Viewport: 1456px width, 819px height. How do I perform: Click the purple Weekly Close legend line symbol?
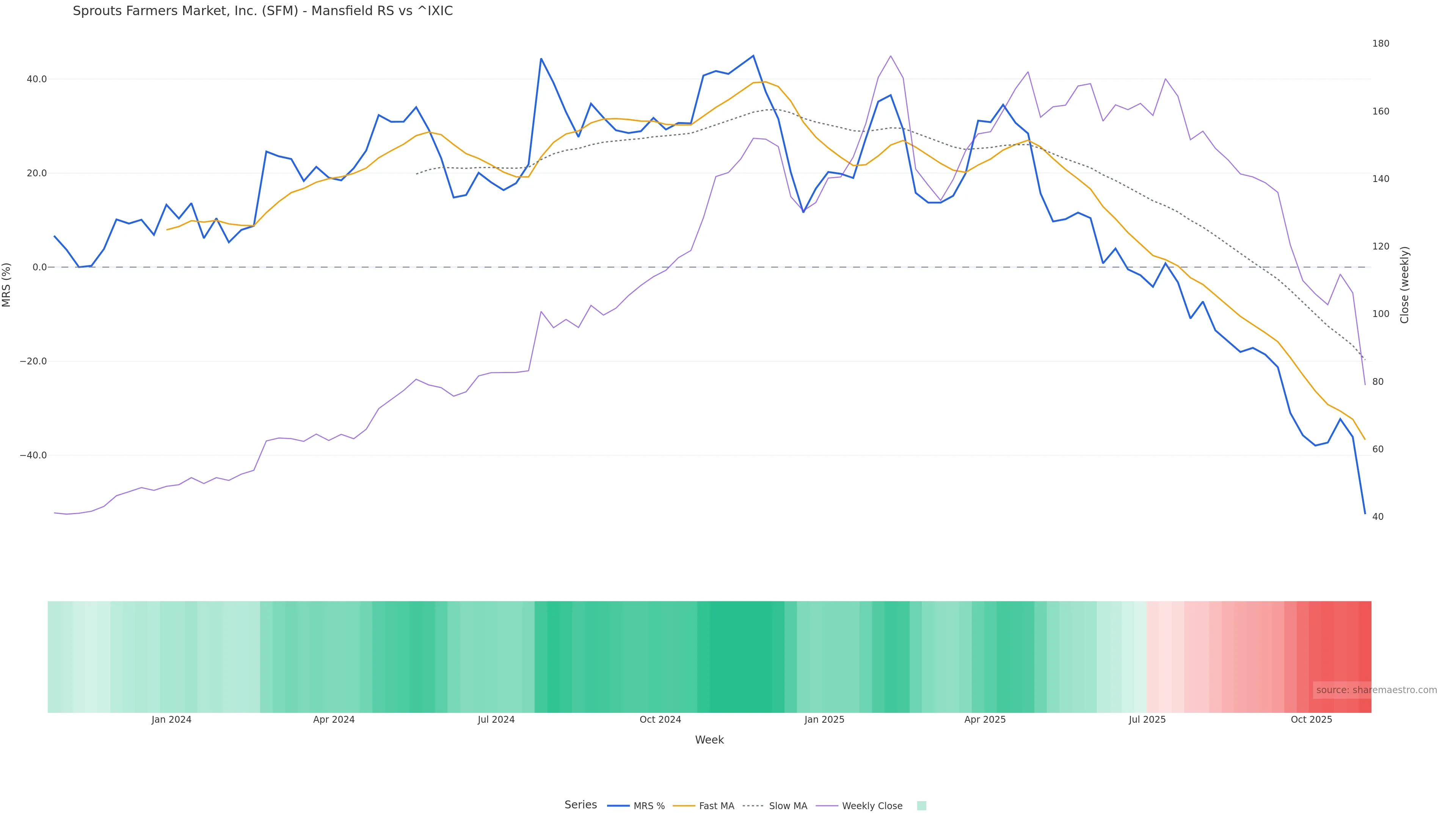point(826,805)
